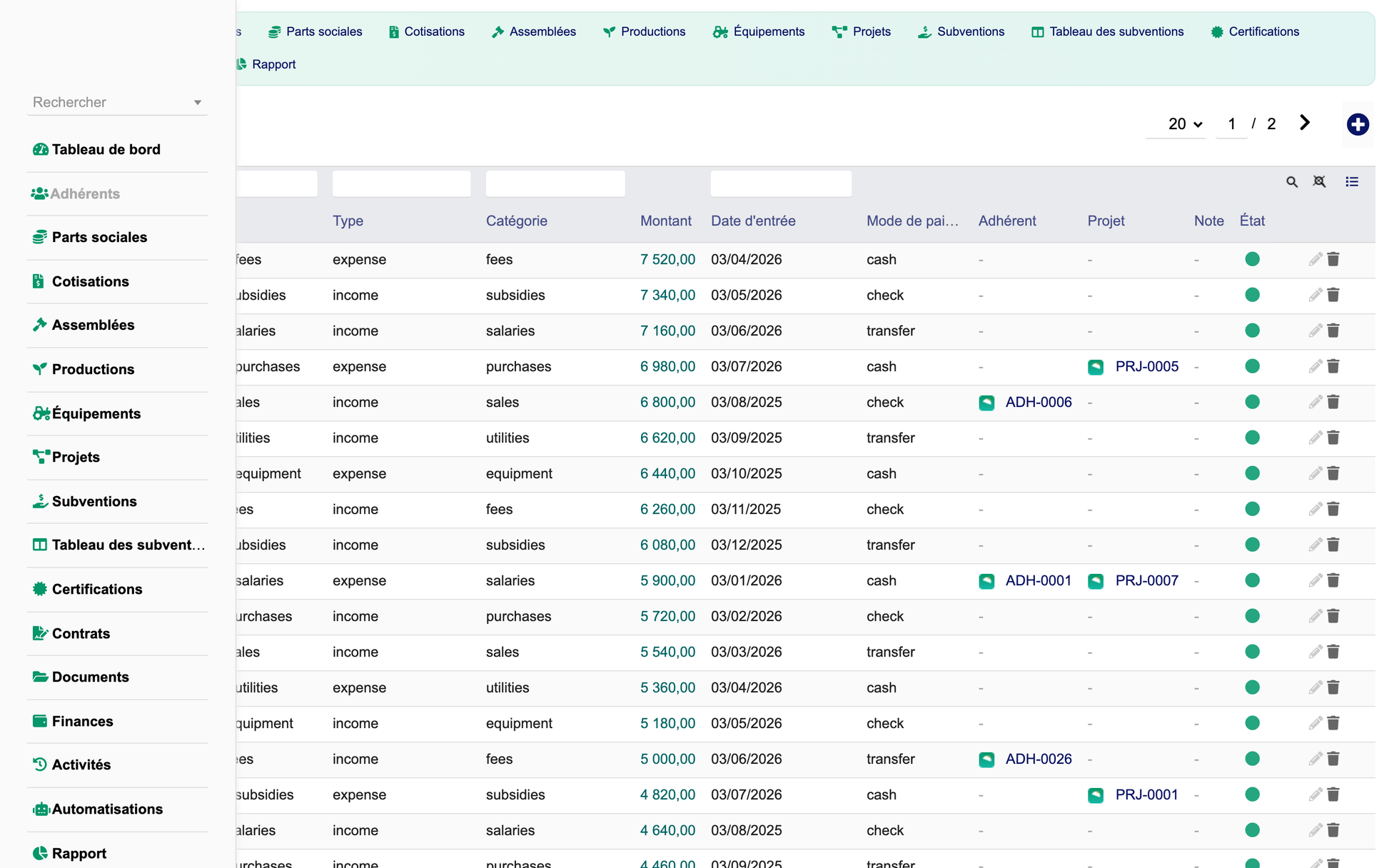Sort by Montant column header

click(x=665, y=221)
